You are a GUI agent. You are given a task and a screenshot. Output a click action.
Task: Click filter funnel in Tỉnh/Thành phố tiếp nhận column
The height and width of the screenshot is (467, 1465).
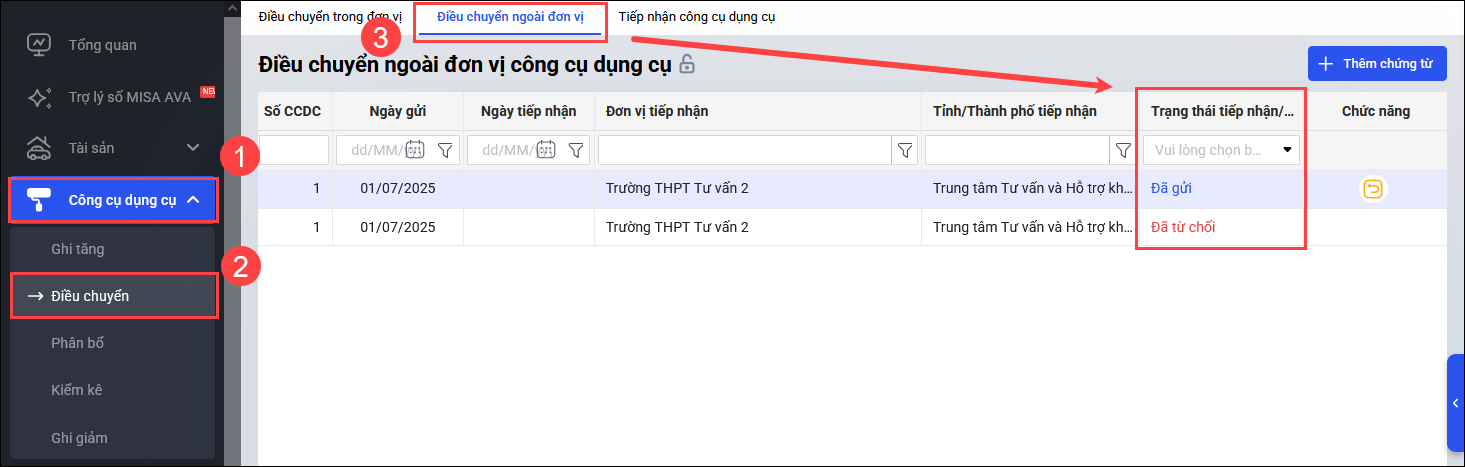pos(1122,150)
